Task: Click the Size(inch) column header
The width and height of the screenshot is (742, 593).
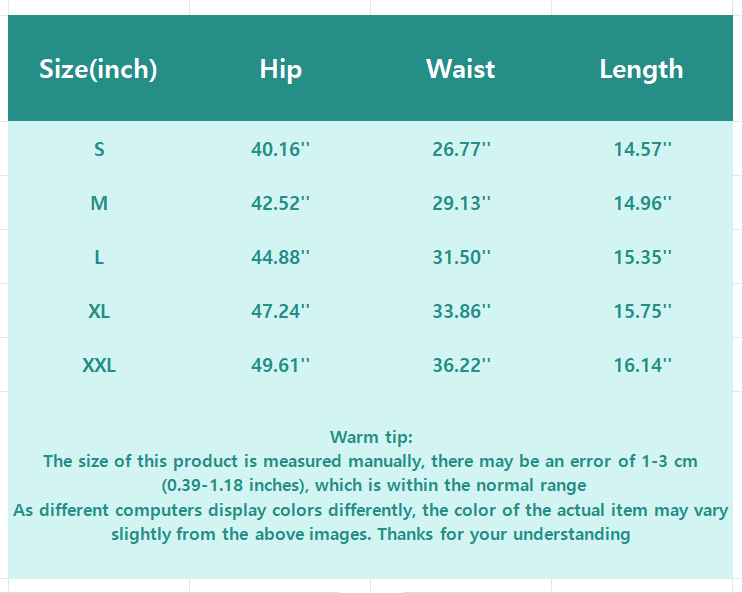Action: 98,69
